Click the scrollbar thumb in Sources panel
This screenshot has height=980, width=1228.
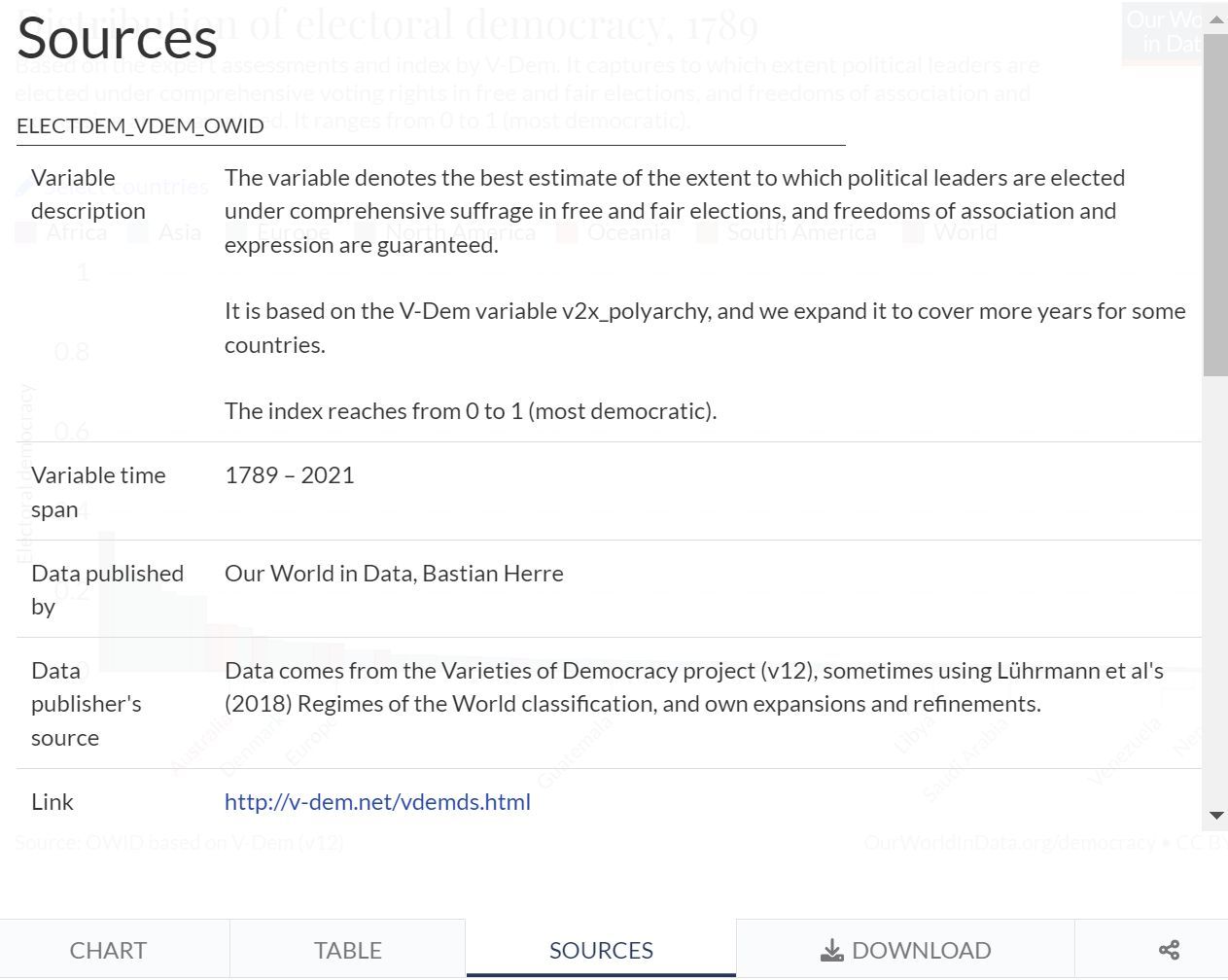click(1215, 204)
